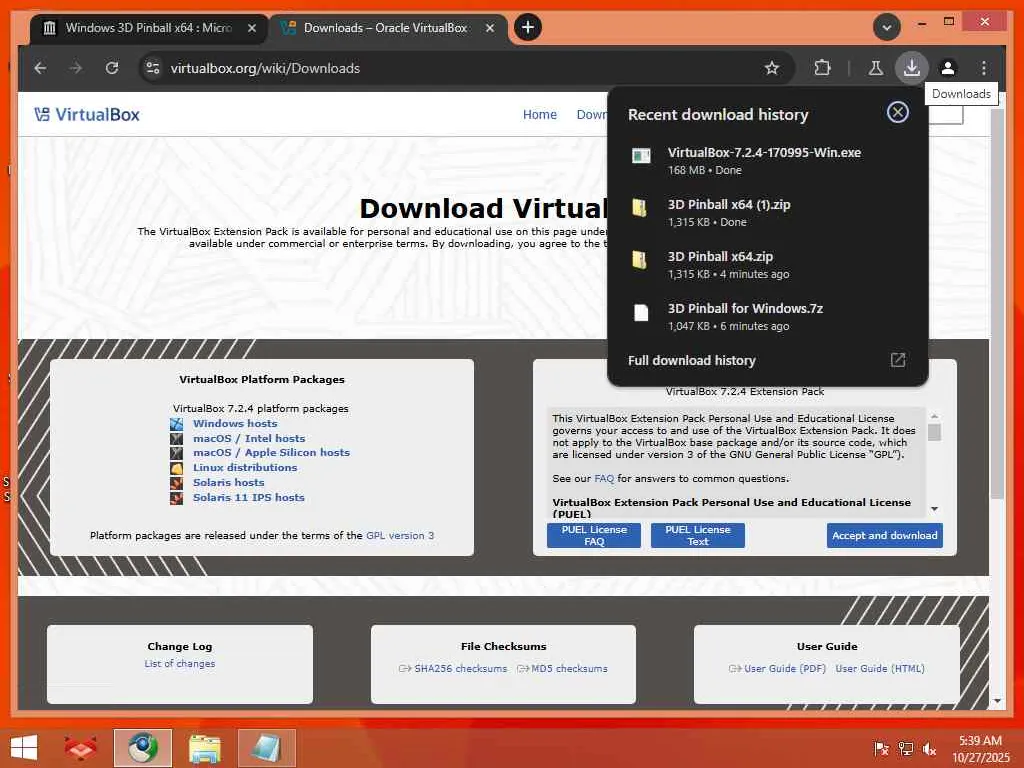Toggle the Downloads toolbar icon
Image resolution: width=1024 pixels, height=768 pixels.
pos(912,68)
